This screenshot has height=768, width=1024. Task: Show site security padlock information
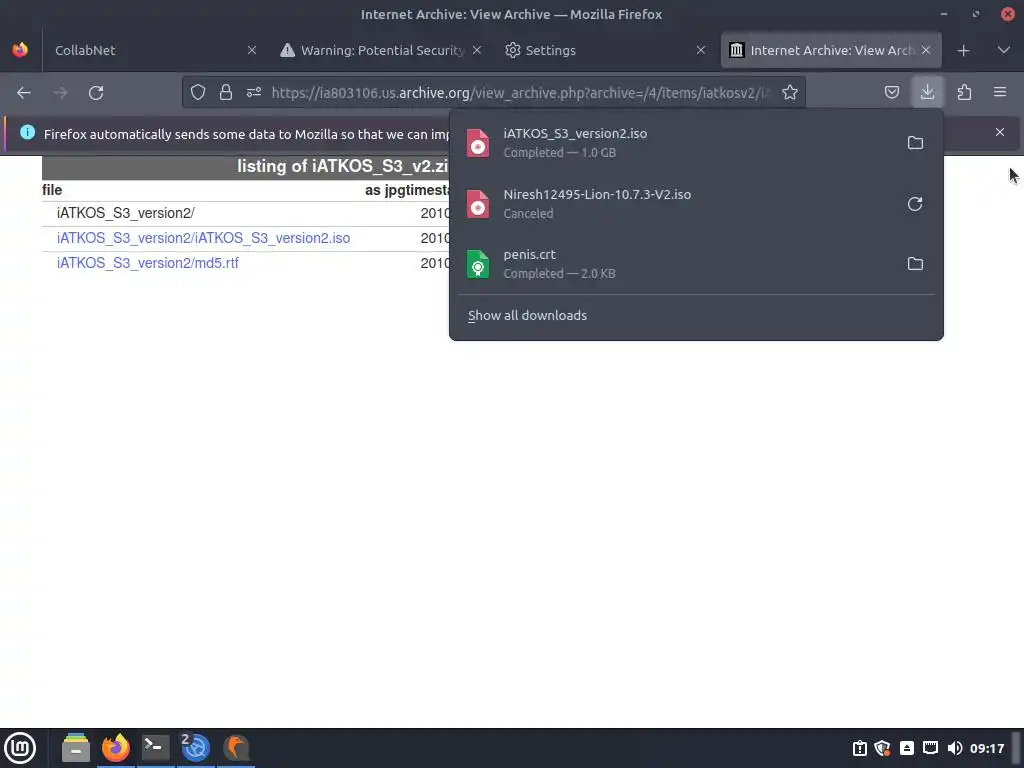[x=226, y=93]
